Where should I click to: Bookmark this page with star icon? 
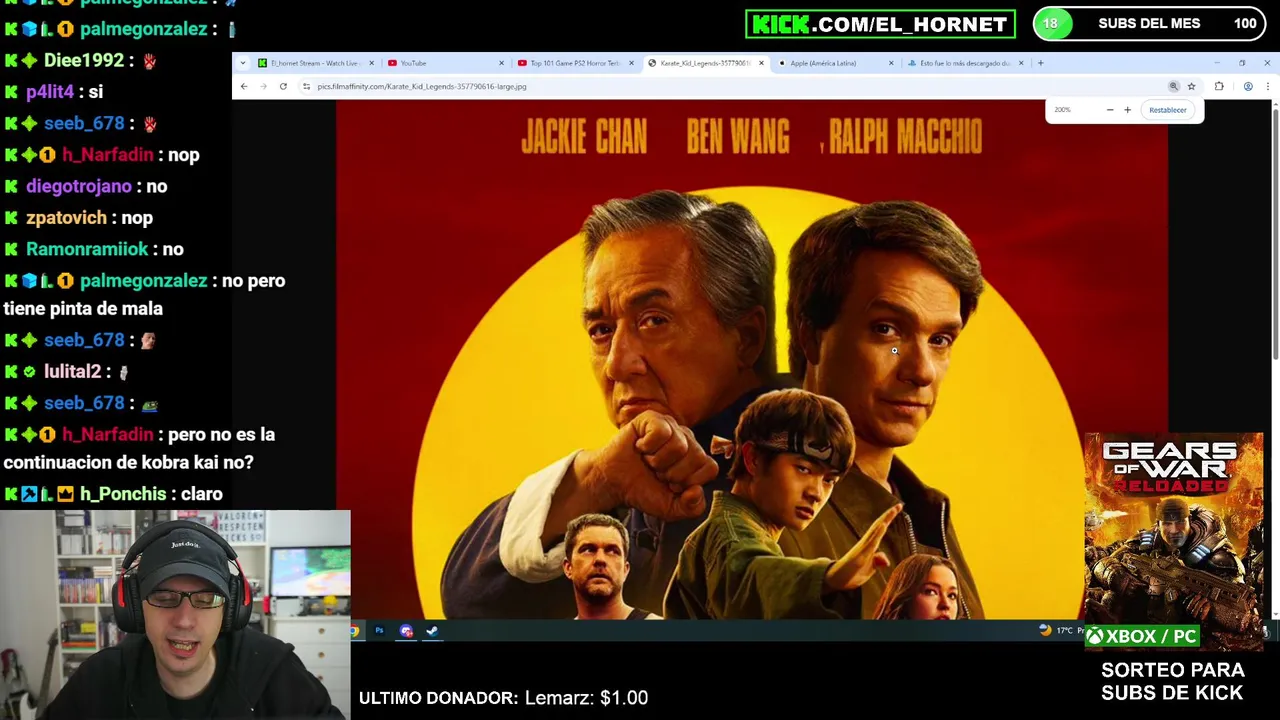point(1191,86)
